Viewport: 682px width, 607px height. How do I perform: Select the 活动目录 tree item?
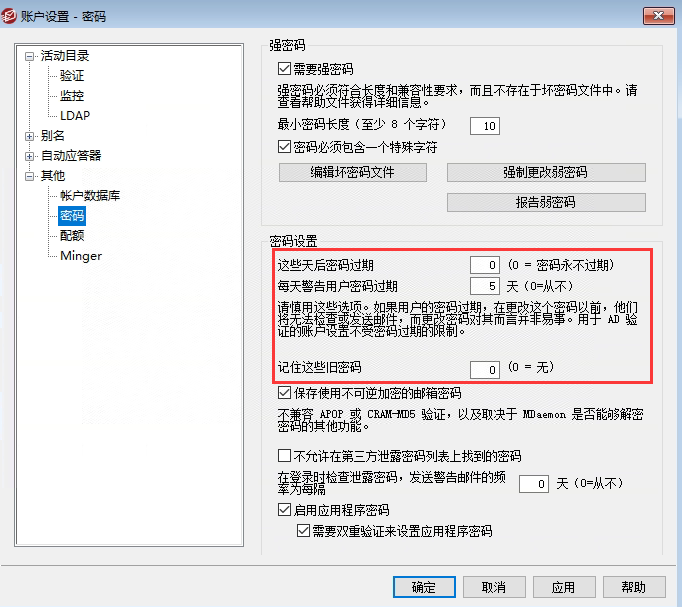coord(65,56)
